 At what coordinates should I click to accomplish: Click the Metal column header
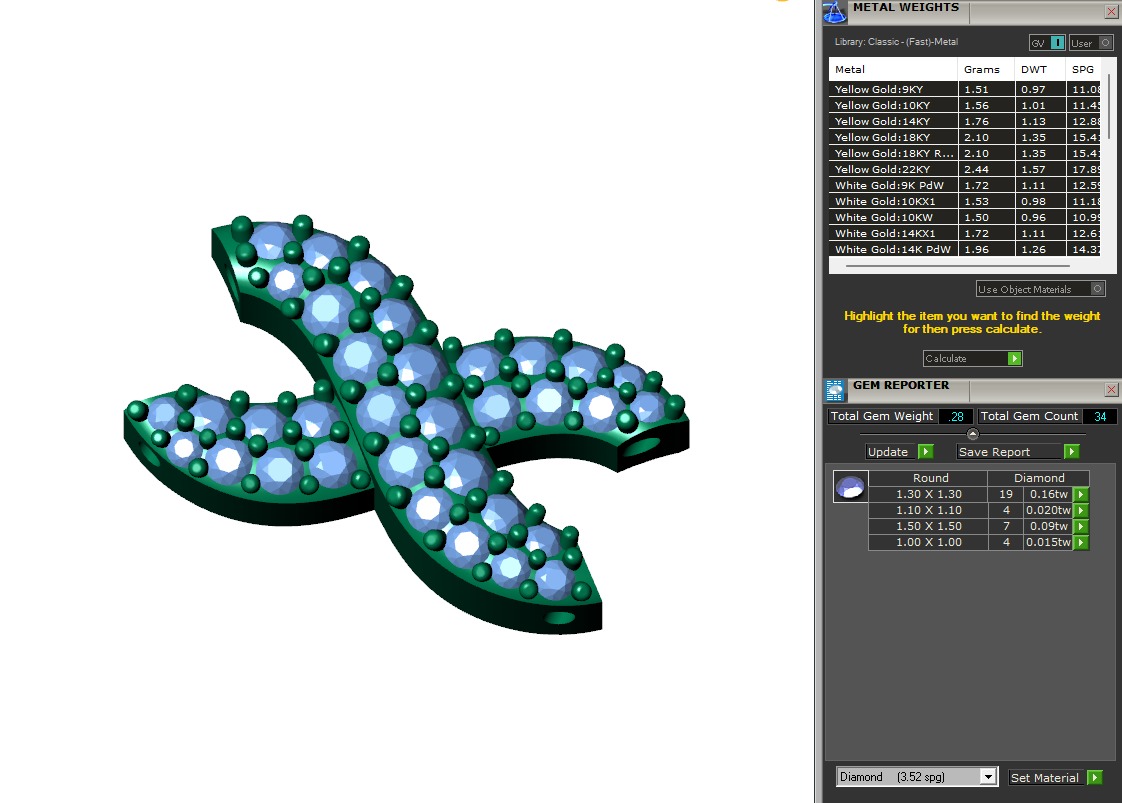pyautogui.click(x=893, y=69)
